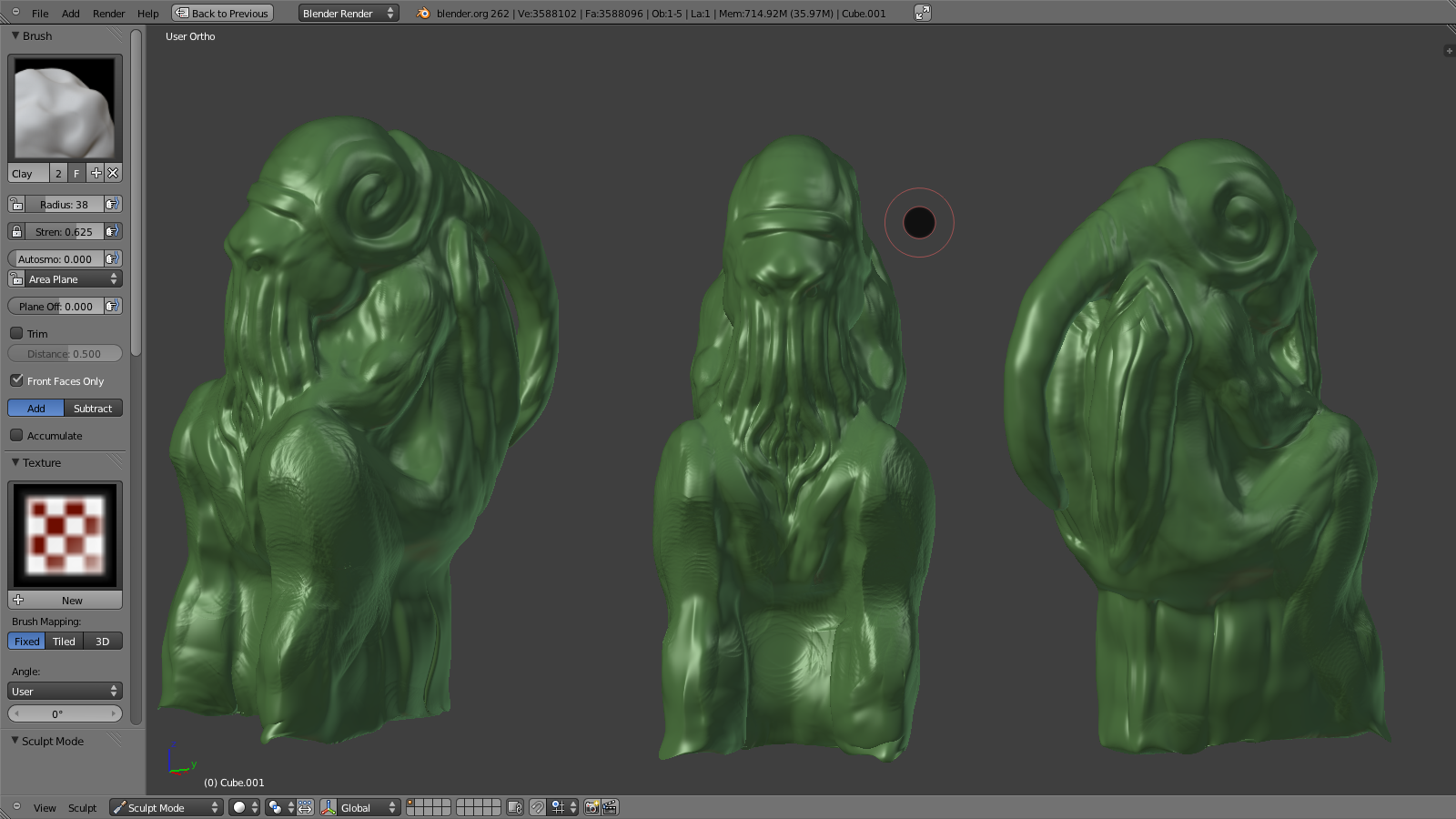Enable the Accumulate checkbox
The image size is (1456, 819).
click(16, 436)
